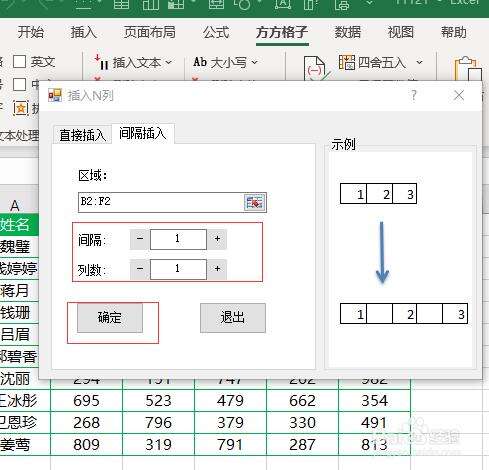Image resolution: width=489 pixels, height=470 pixels.
Task: Select the cell with name 吕眉
Action: click(19, 335)
